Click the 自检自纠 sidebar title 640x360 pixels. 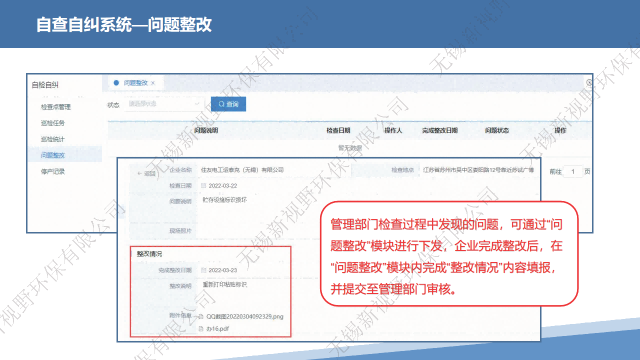coord(45,85)
